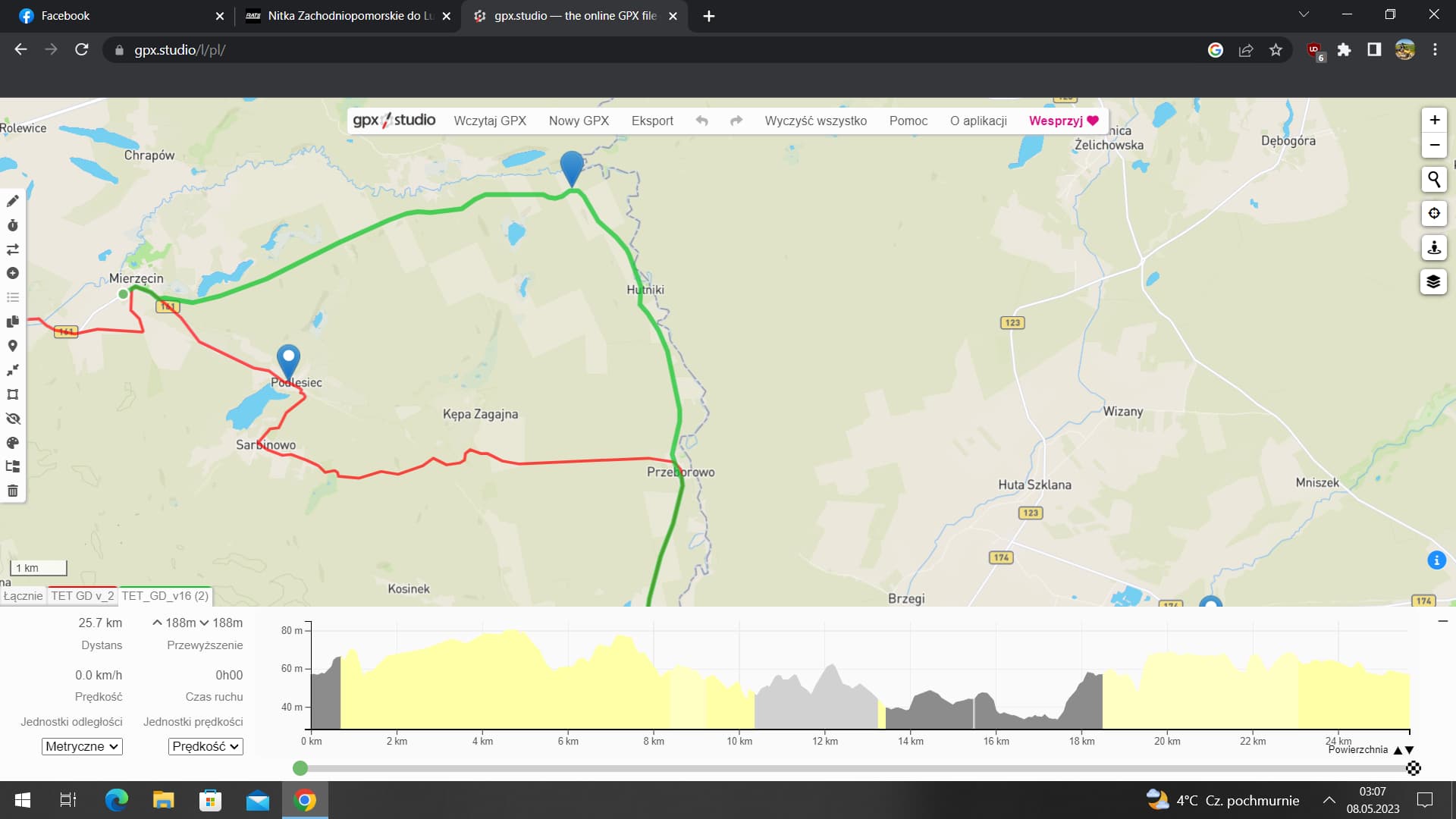Click the green start slider handle

300,768
